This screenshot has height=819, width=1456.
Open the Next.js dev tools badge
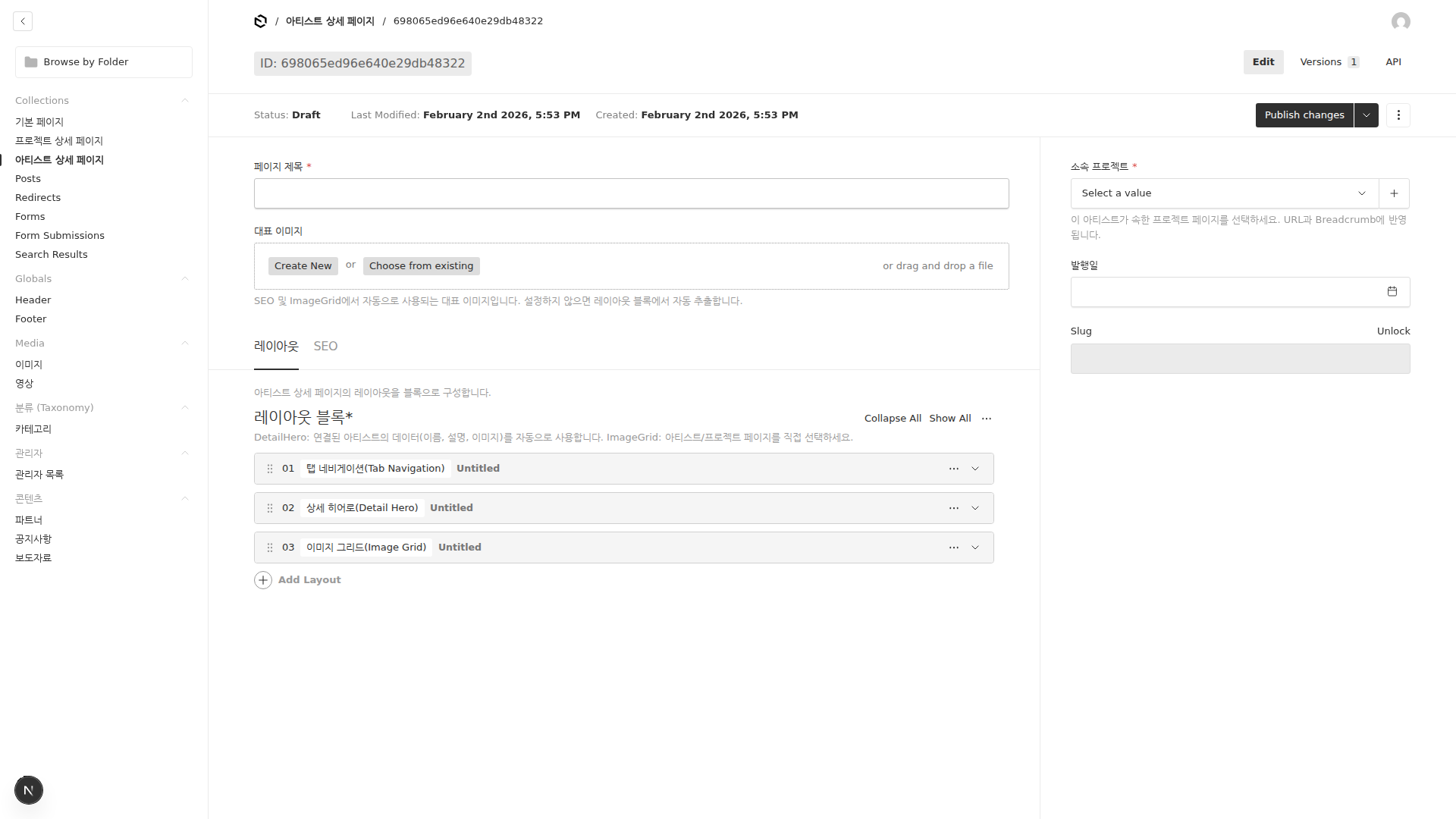pos(29,790)
